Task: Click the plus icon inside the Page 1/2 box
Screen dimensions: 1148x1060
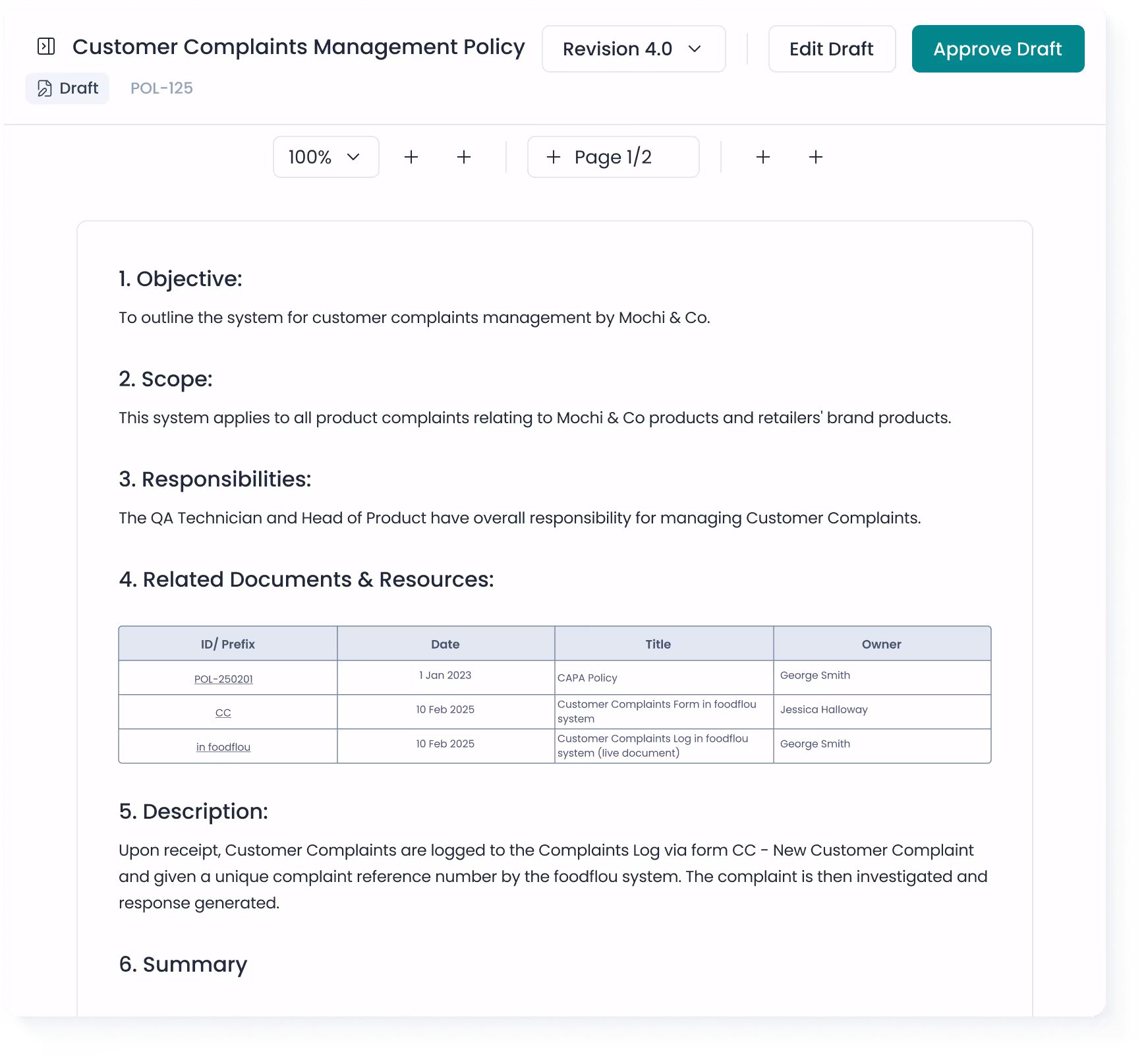Action: (554, 157)
